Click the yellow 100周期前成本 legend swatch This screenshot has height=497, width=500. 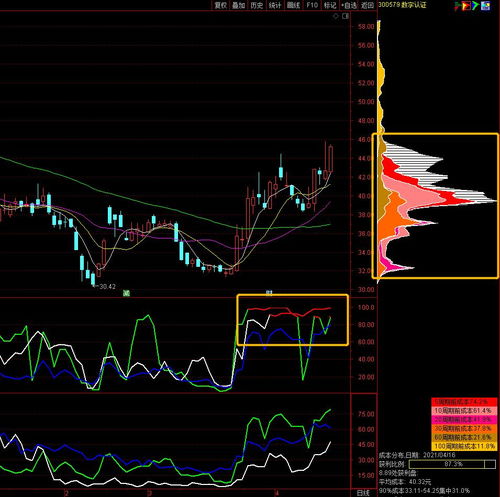464,446
